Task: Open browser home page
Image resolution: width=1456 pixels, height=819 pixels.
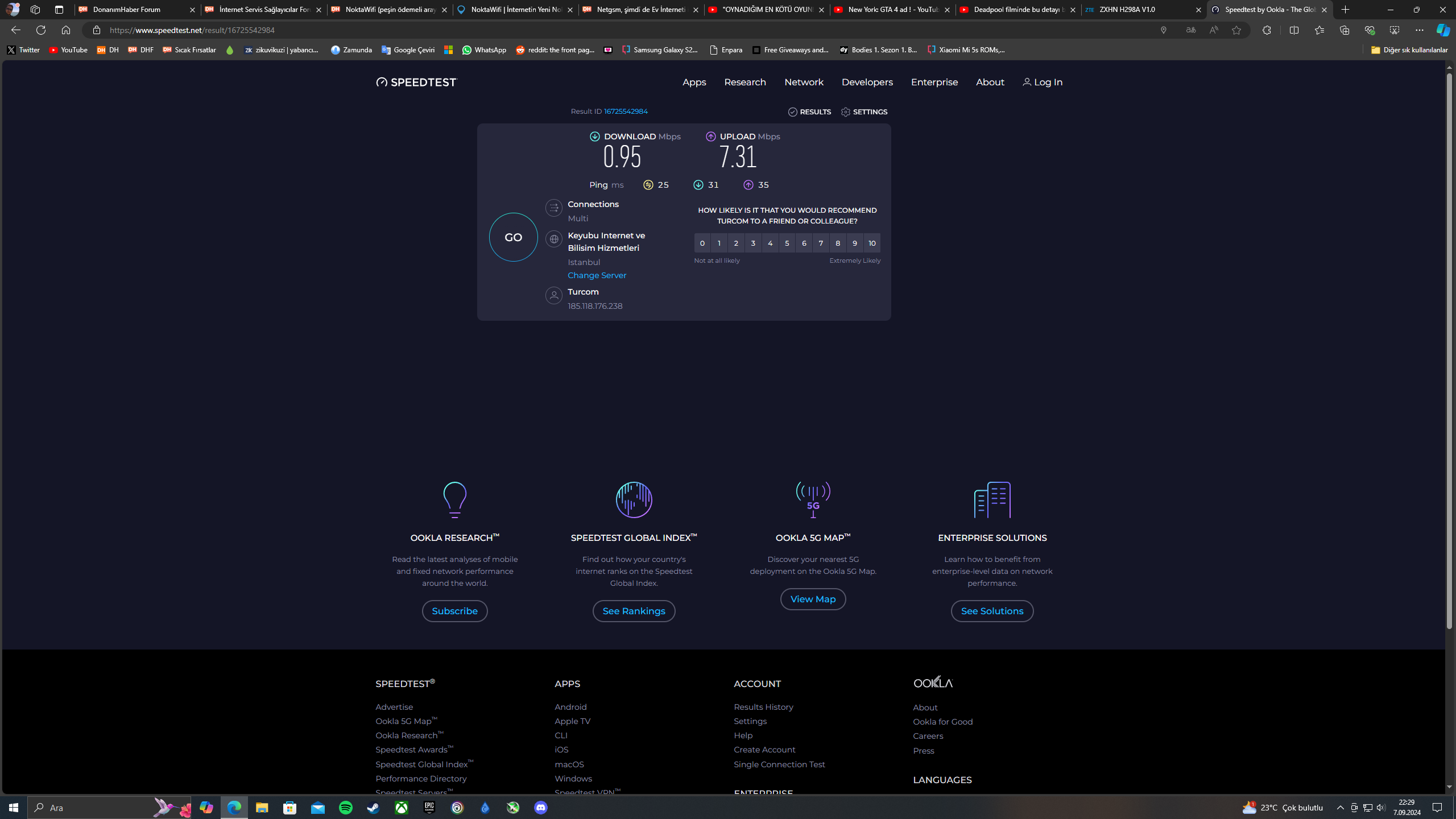Action: 66,30
